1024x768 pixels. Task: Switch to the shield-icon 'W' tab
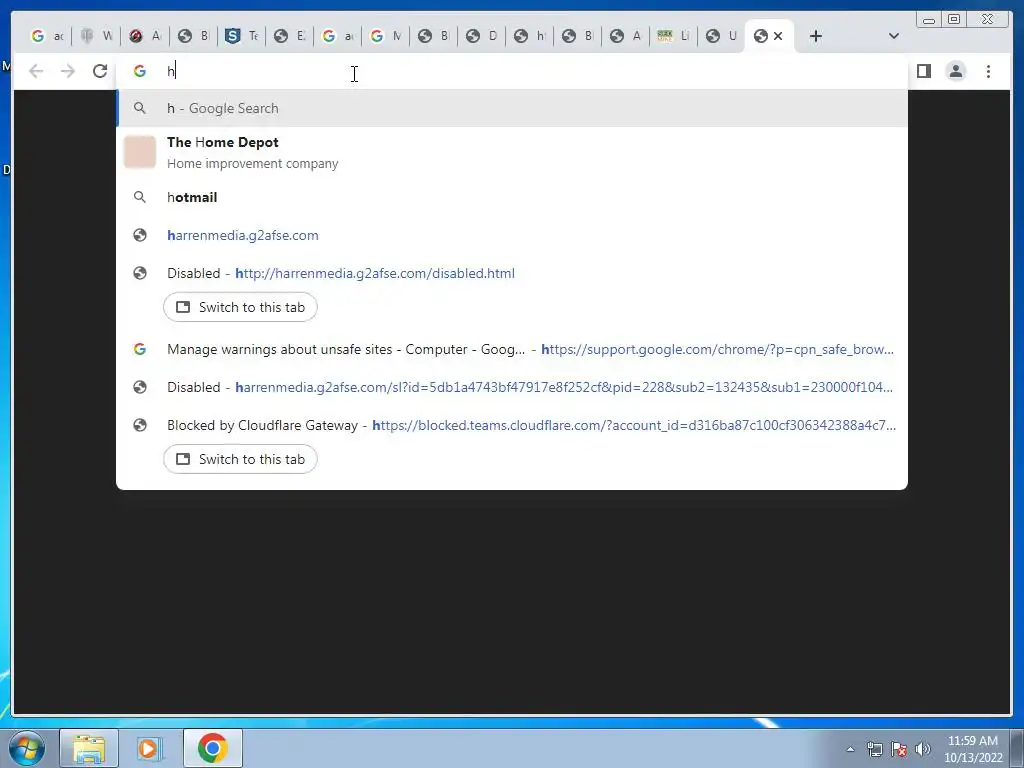(97, 36)
